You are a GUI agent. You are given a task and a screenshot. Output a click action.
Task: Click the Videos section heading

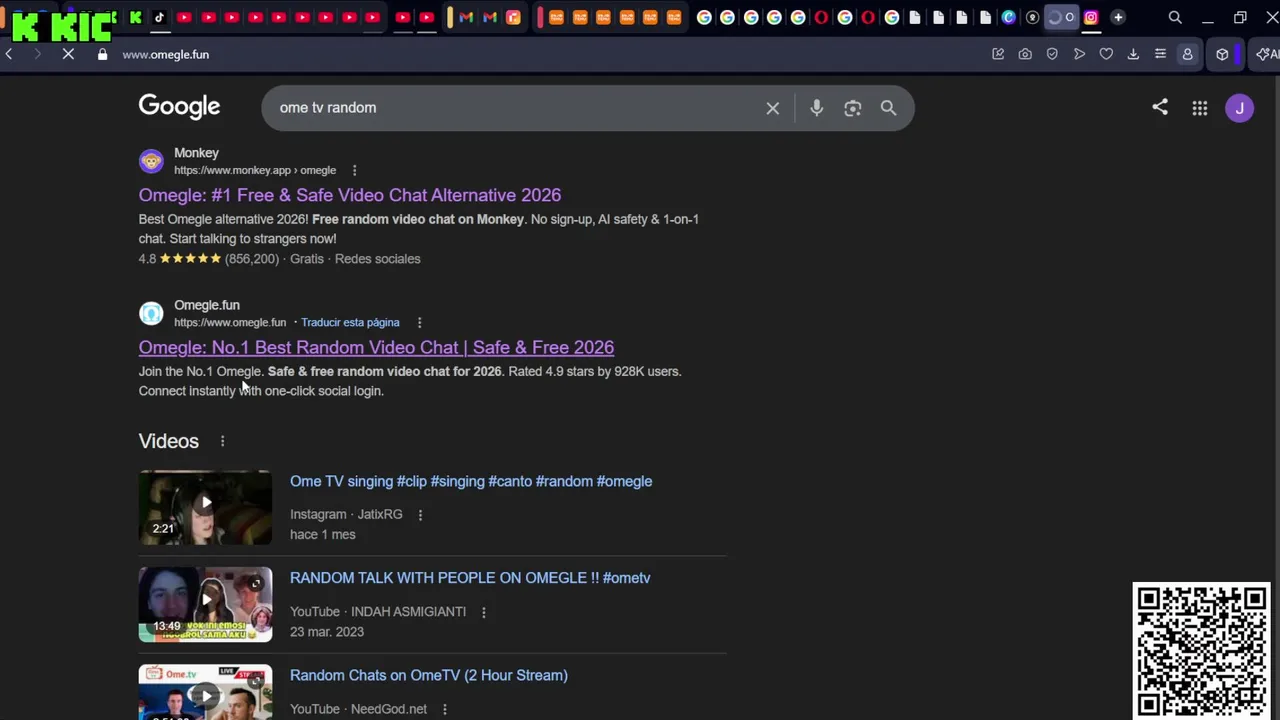click(x=169, y=441)
